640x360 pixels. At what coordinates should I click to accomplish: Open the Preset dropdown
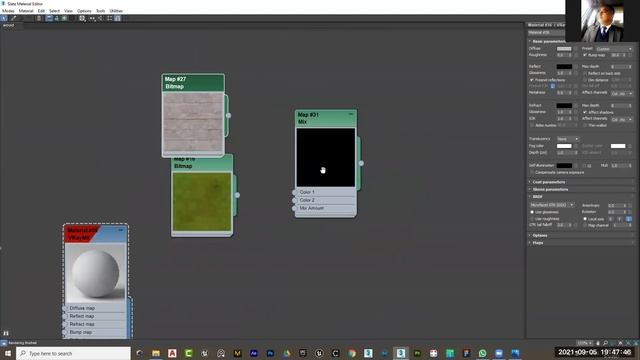coord(614,49)
